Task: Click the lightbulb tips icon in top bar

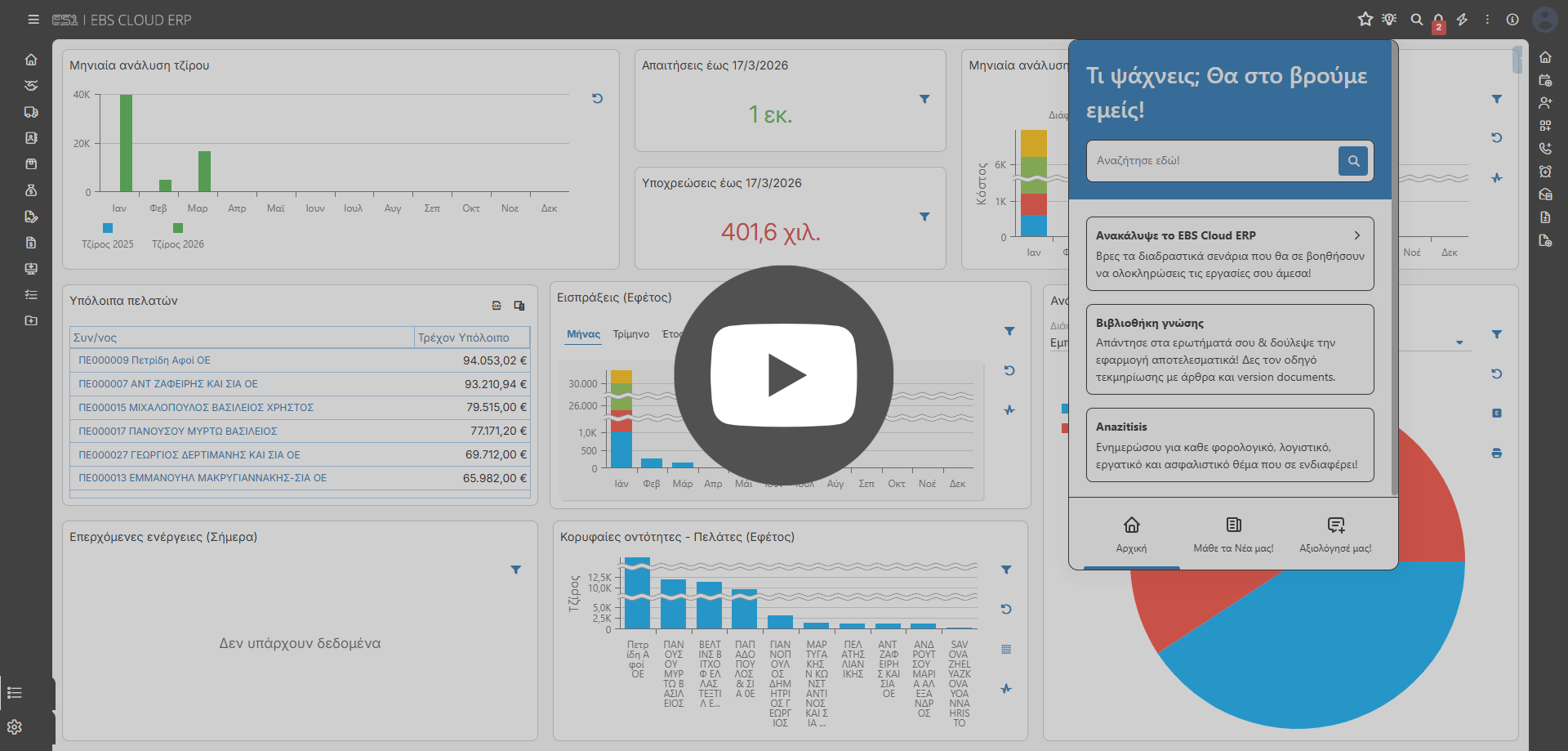Action: 1389,19
